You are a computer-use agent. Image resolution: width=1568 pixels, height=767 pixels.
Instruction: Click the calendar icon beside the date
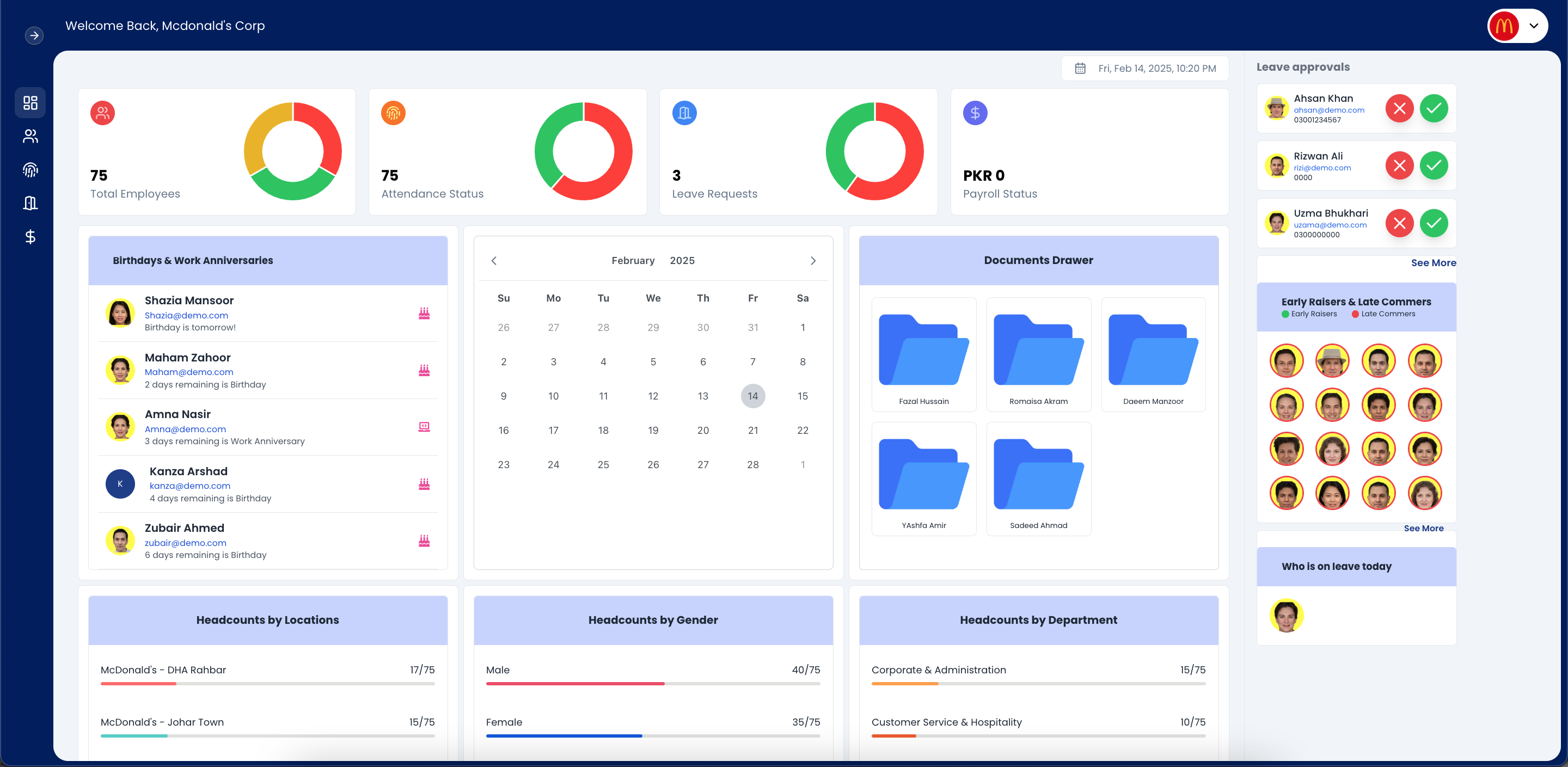(1080, 69)
